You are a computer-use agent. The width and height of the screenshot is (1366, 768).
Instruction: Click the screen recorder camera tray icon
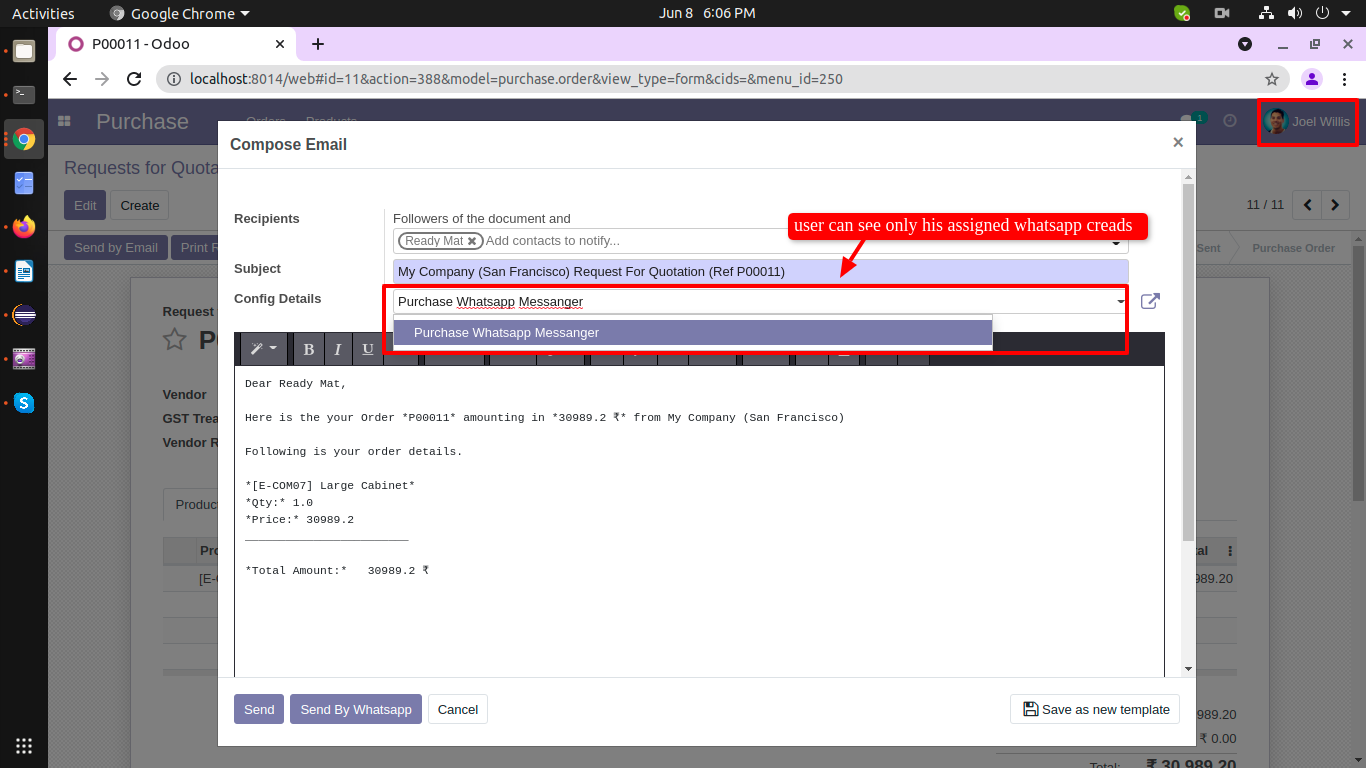tap(1222, 13)
